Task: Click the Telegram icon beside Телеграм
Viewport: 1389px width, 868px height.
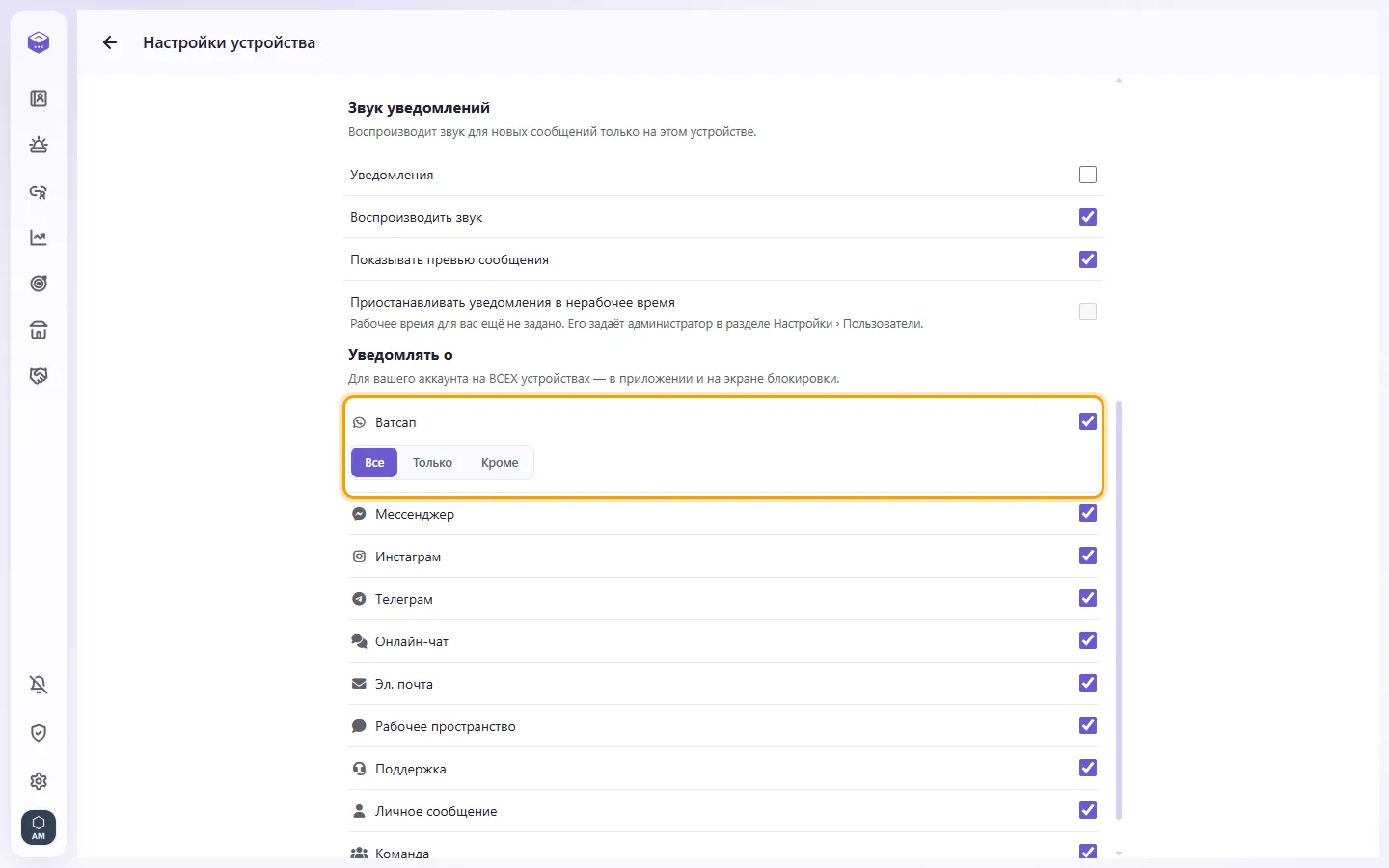Action: tap(359, 599)
